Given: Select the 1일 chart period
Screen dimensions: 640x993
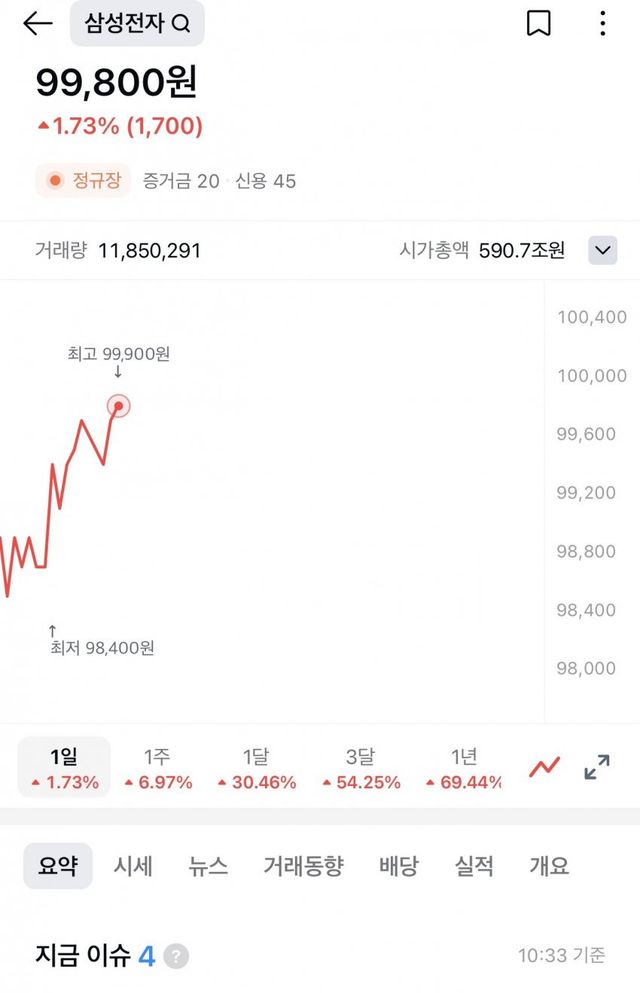Looking at the screenshot, I should pyautogui.click(x=64, y=768).
